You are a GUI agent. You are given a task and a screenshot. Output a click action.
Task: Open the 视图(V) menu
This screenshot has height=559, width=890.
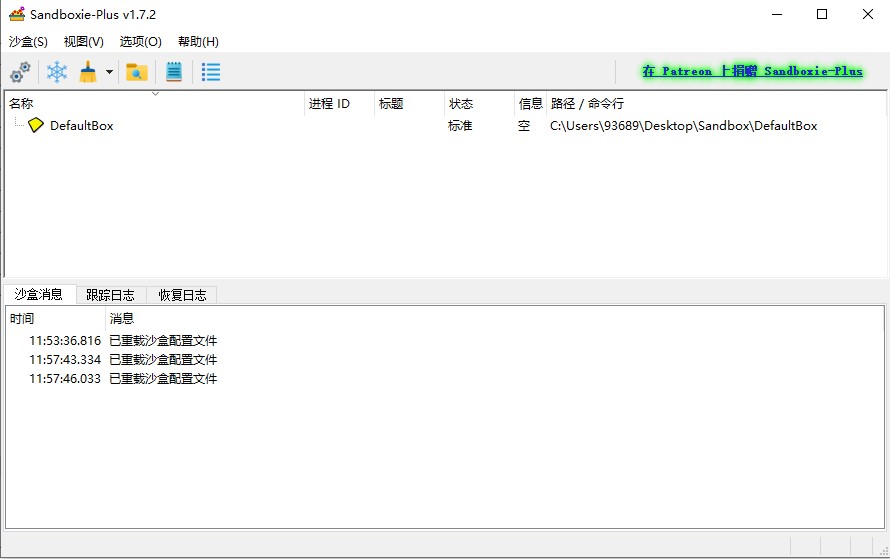pos(84,41)
